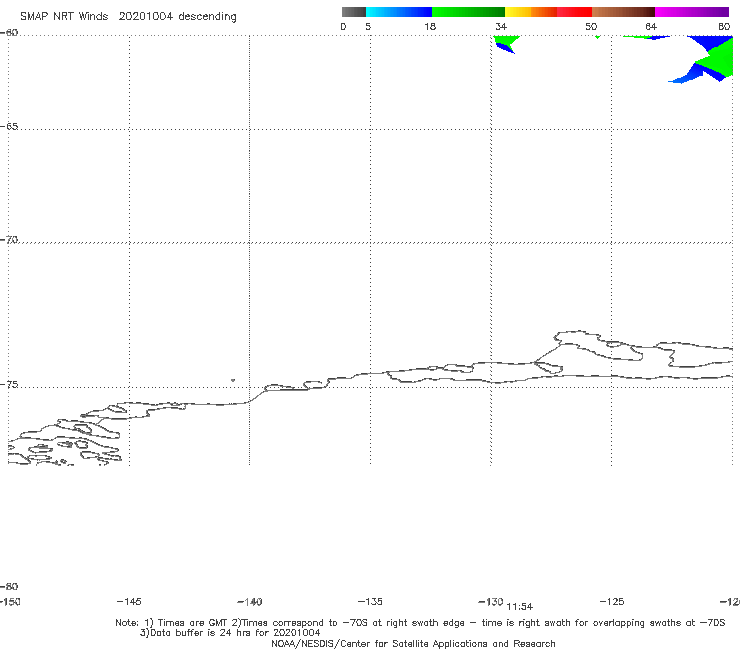Click the '50' color scale label
Image resolution: width=740 pixels, height=650 pixels.
pos(591,26)
